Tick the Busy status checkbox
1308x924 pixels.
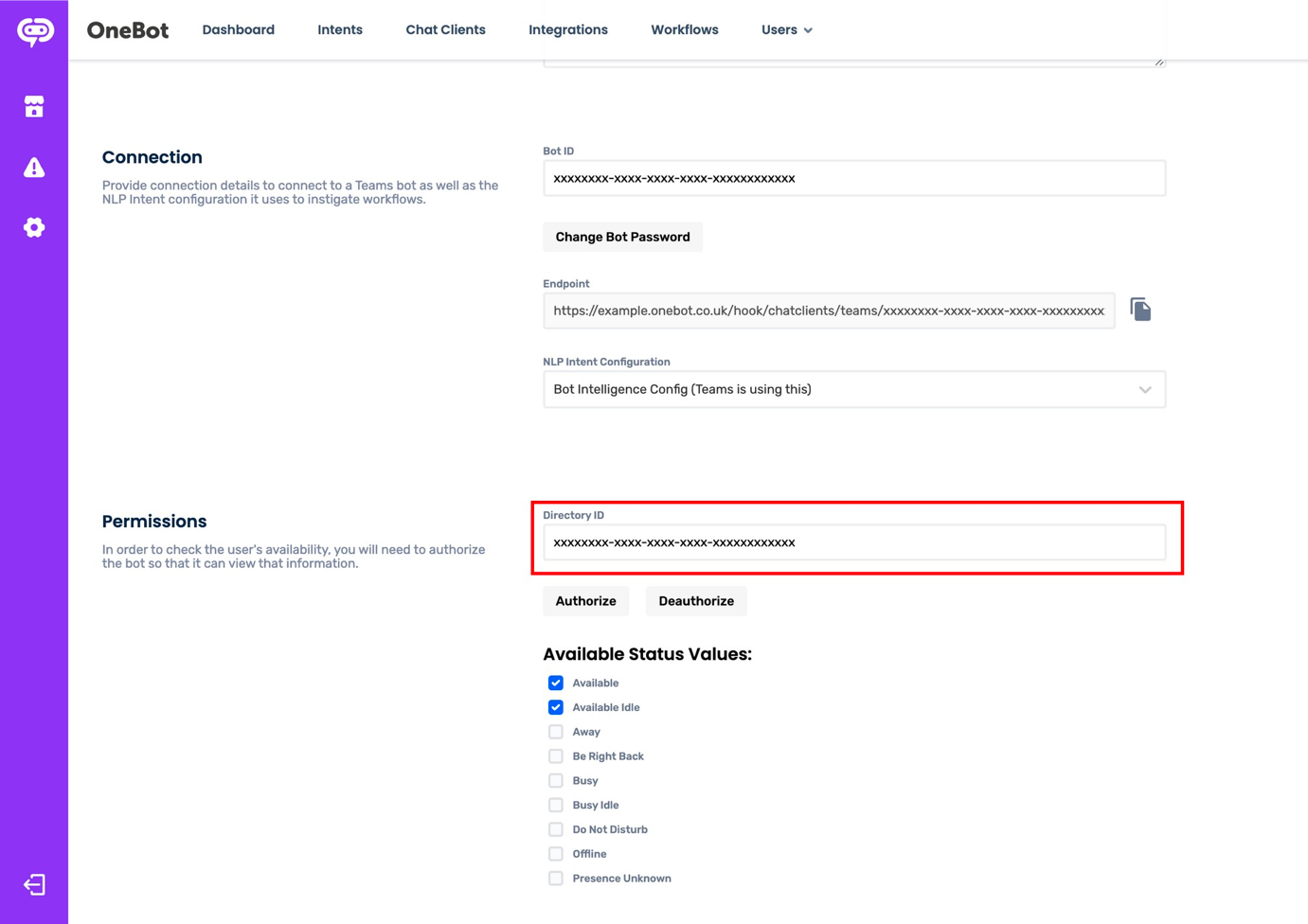coord(556,781)
